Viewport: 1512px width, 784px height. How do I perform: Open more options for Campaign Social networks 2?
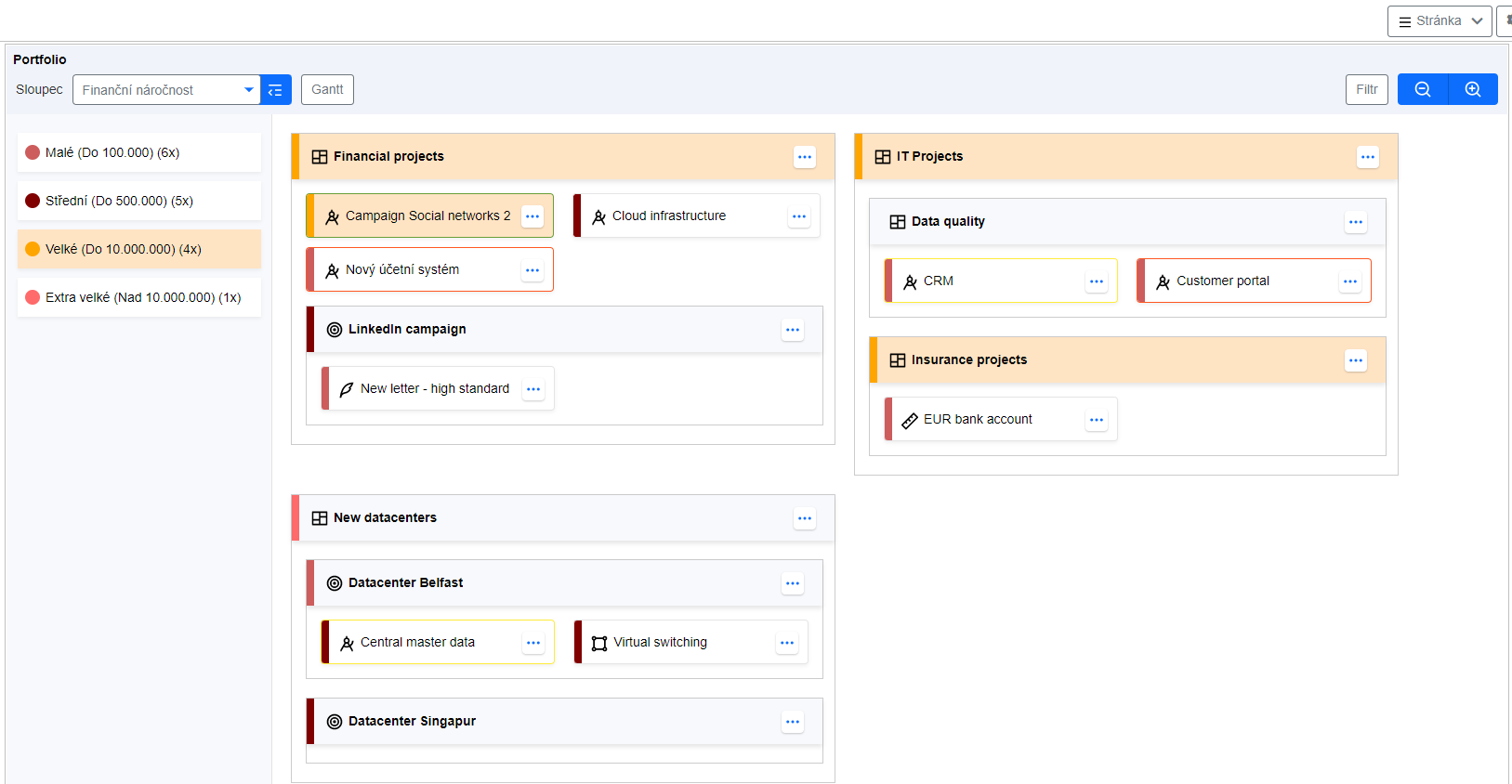532,216
